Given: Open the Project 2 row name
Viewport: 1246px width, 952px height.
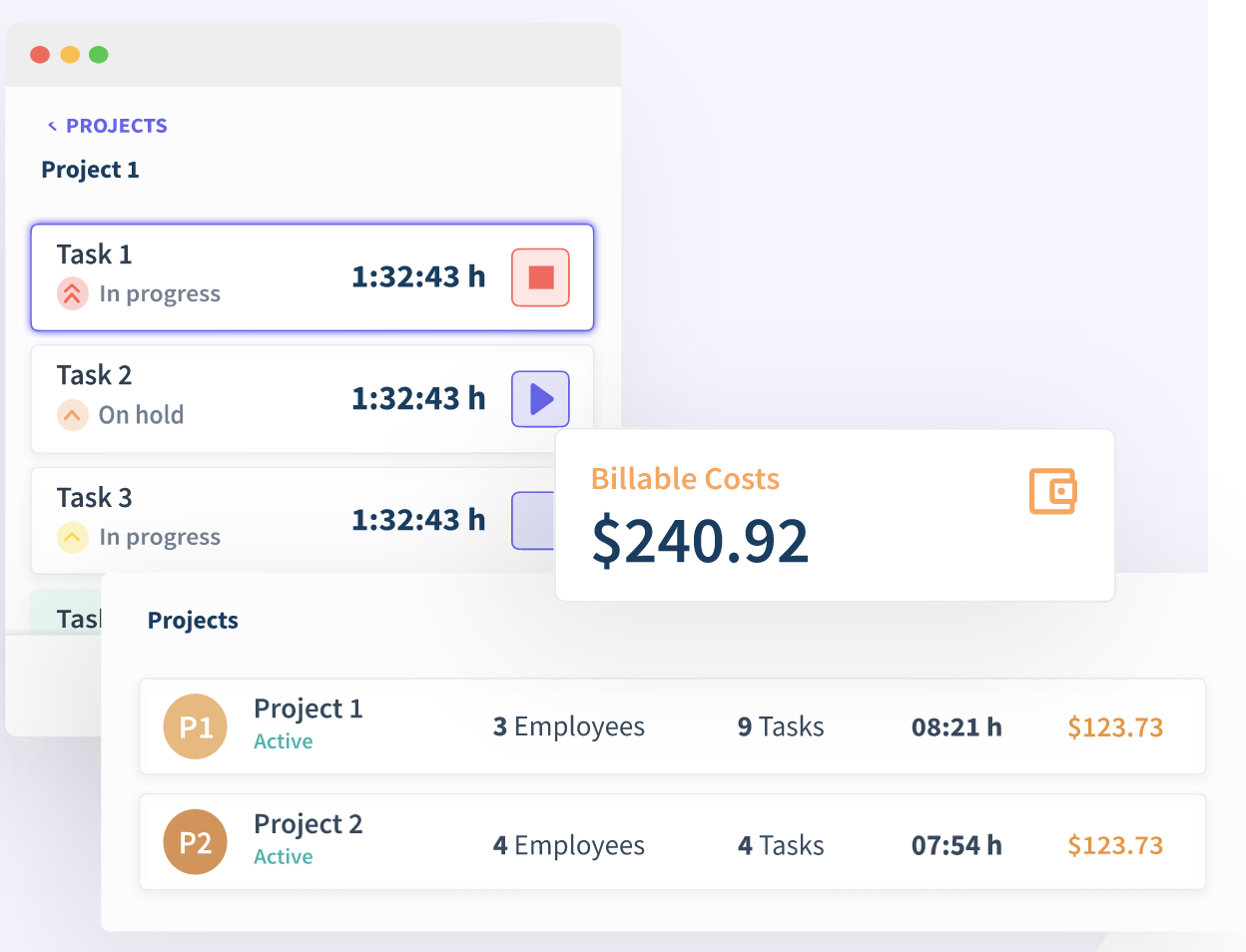Looking at the screenshot, I should [308, 824].
